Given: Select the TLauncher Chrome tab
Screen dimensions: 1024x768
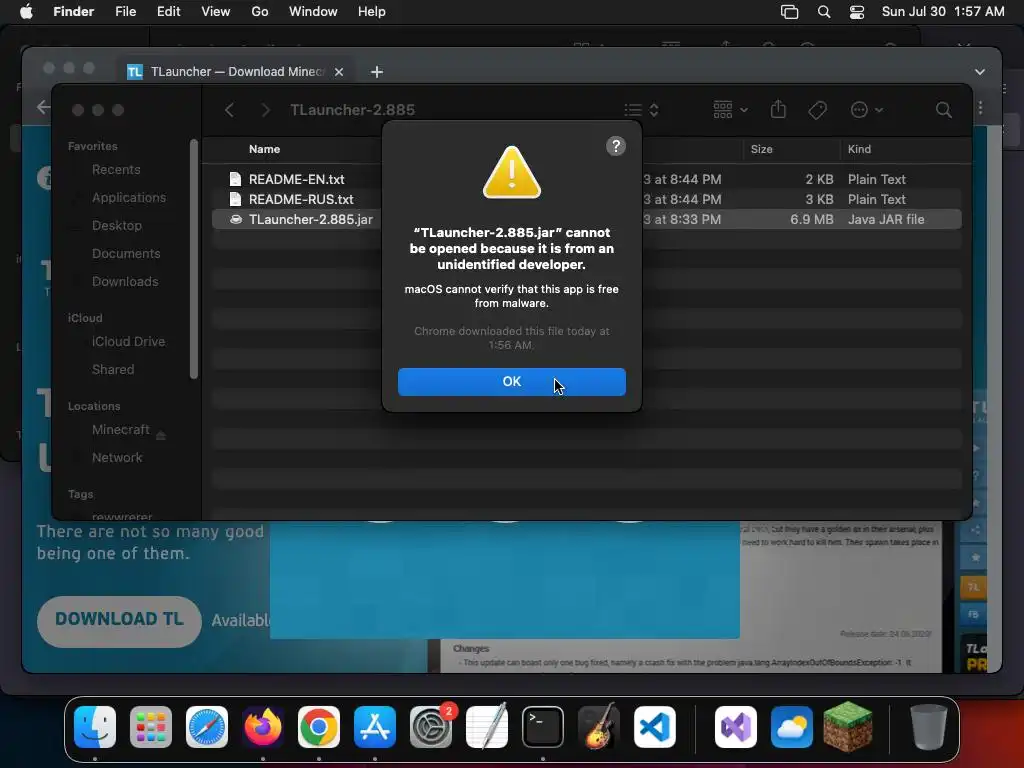Looking at the screenshot, I should 238,72.
